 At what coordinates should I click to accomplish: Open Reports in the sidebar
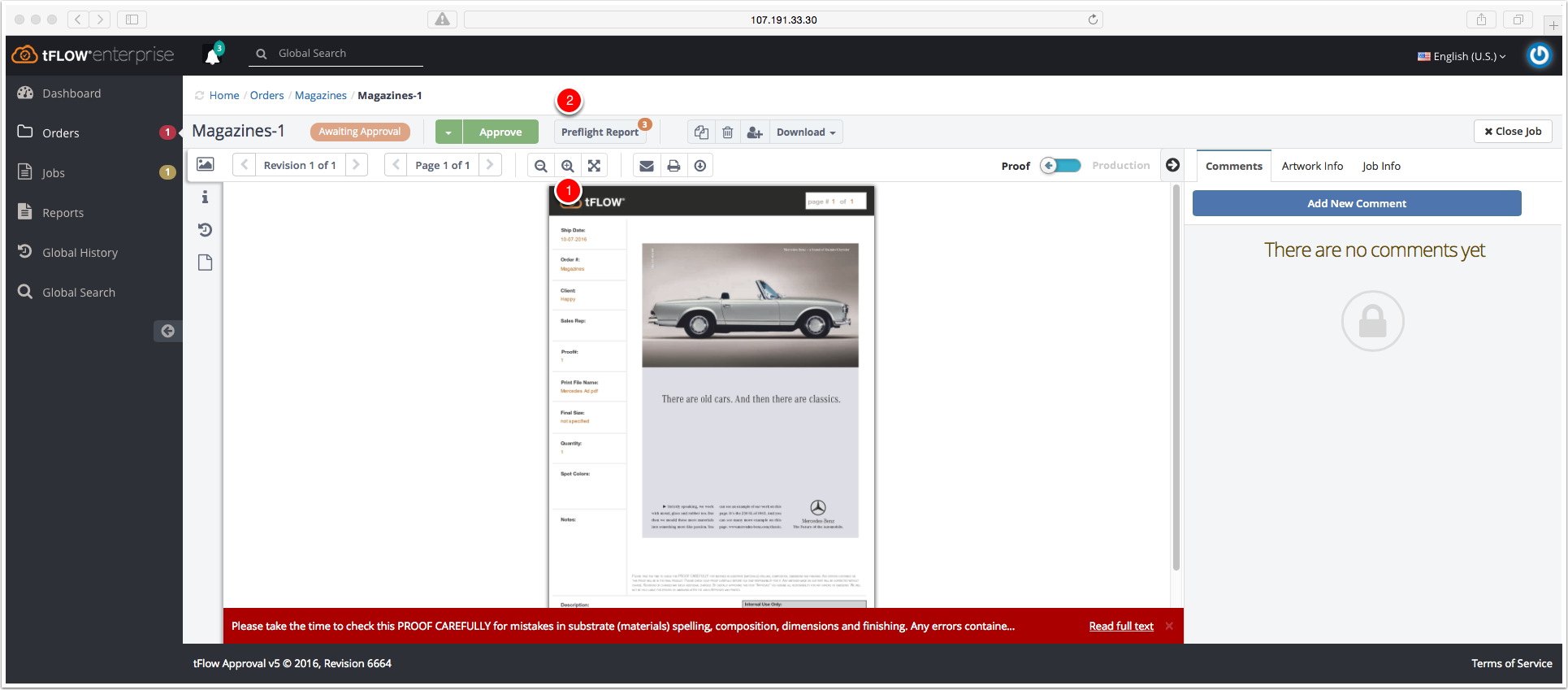coord(63,212)
